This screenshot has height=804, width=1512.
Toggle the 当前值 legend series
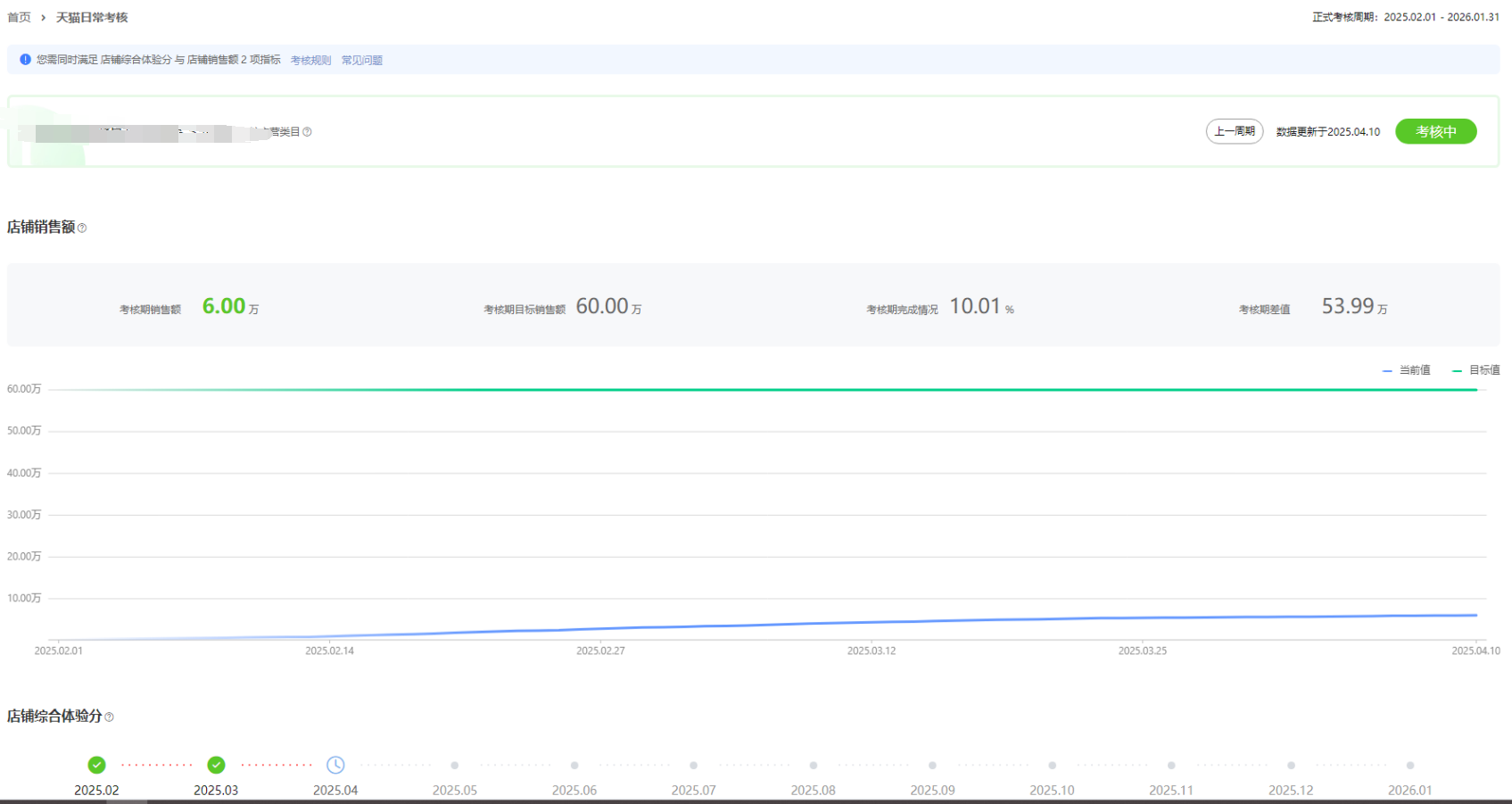(x=1406, y=370)
